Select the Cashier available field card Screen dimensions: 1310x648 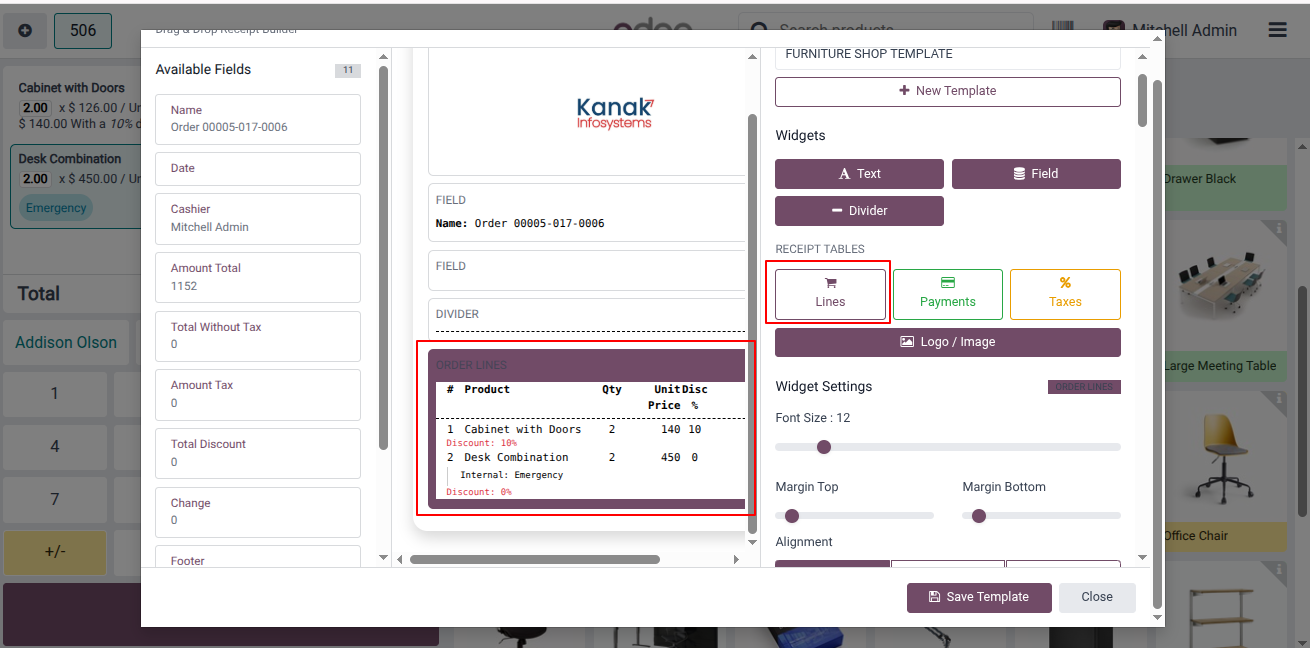258,219
